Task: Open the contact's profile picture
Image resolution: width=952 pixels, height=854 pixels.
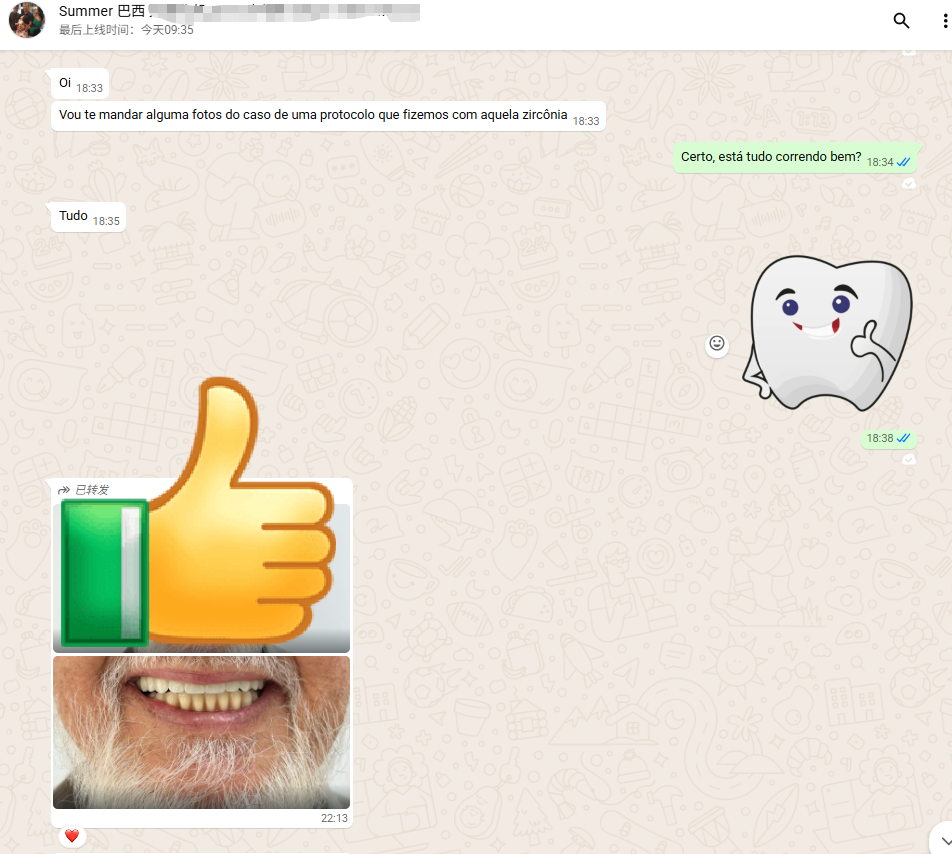Action: [27, 20]
